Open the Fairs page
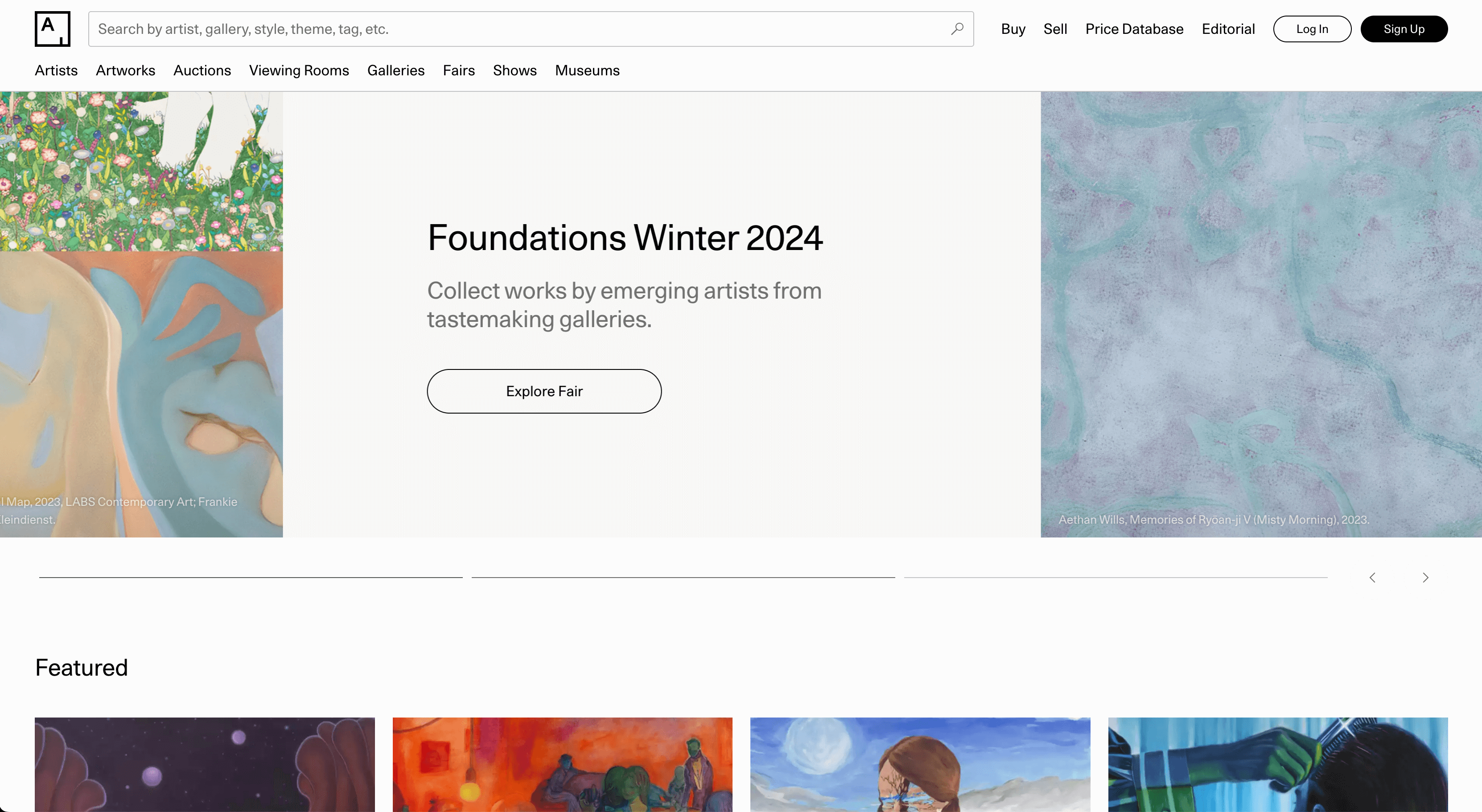Image resolution: width=1482 pixels, height=812 pixels. point(458,70)
